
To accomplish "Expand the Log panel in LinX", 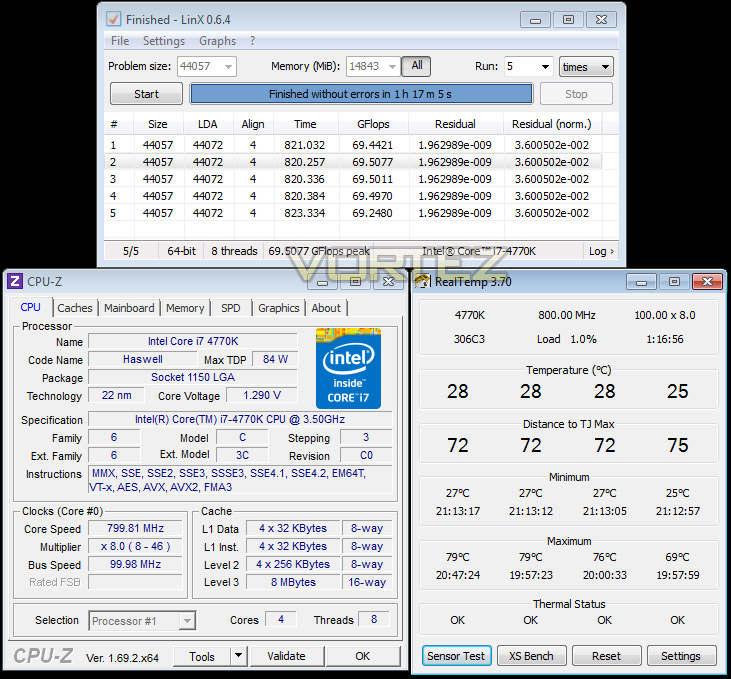I will pyautogui.click(x=601, y=251).
